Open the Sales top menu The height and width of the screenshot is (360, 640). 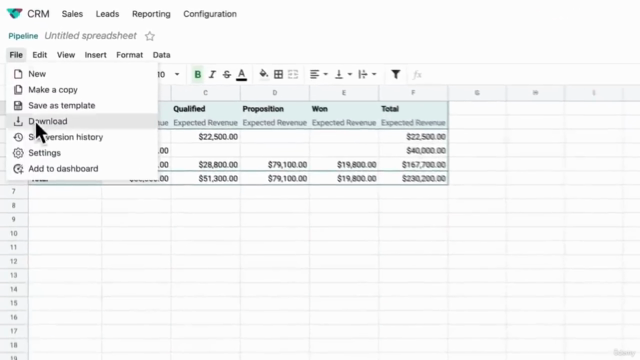(x=72, y=14)
